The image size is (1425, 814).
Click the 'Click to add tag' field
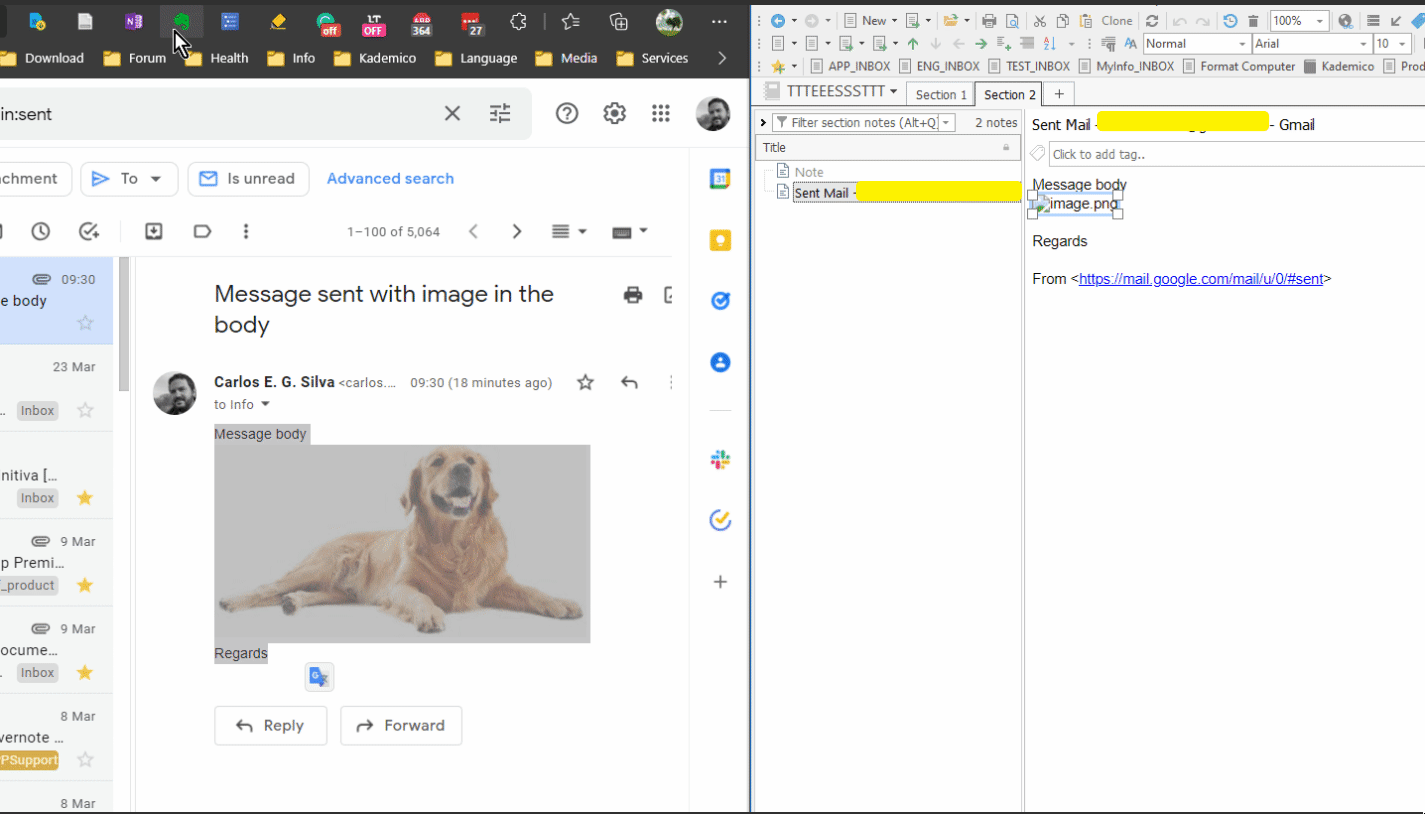point(1100,154)
